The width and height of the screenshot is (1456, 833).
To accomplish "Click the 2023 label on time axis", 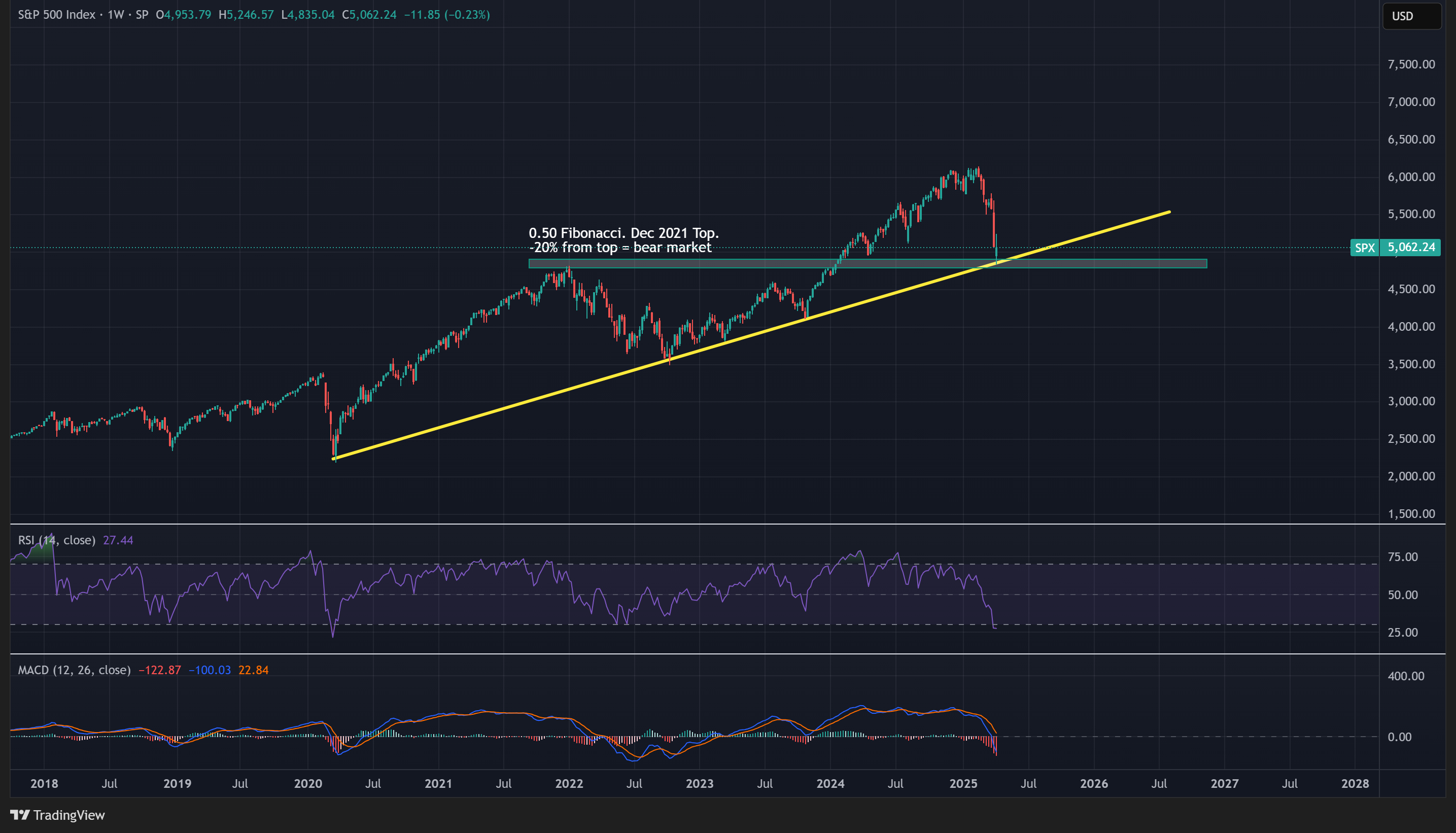I will [x=700, y=784].
